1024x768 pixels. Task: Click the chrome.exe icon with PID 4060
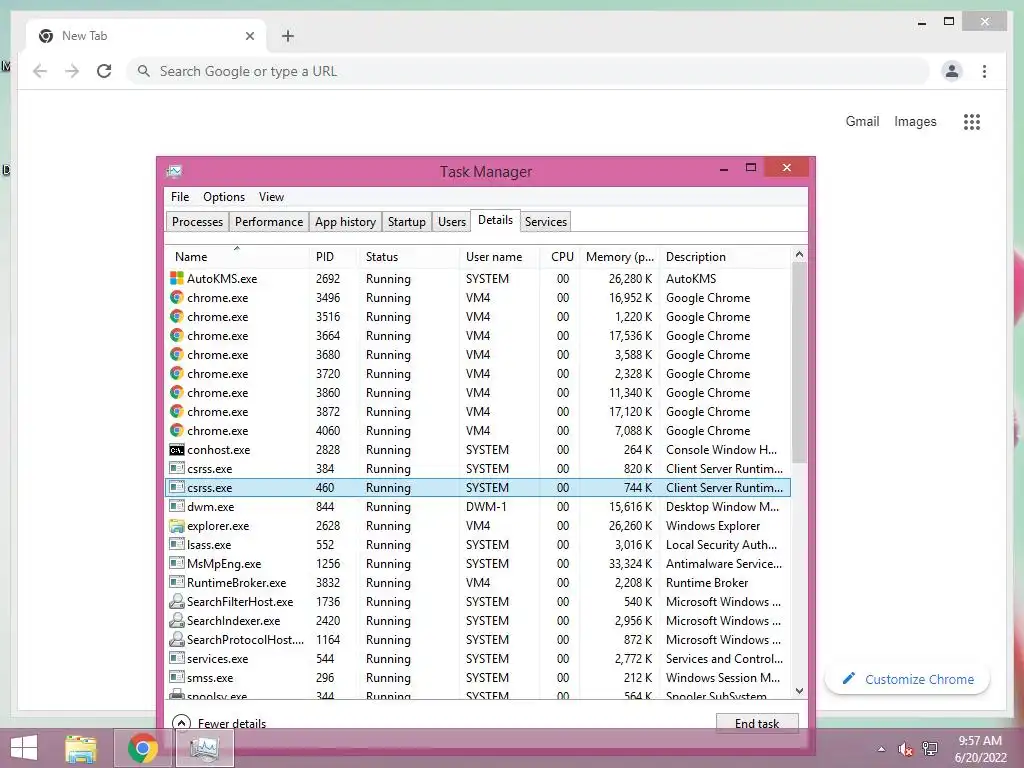pos(176,430)
